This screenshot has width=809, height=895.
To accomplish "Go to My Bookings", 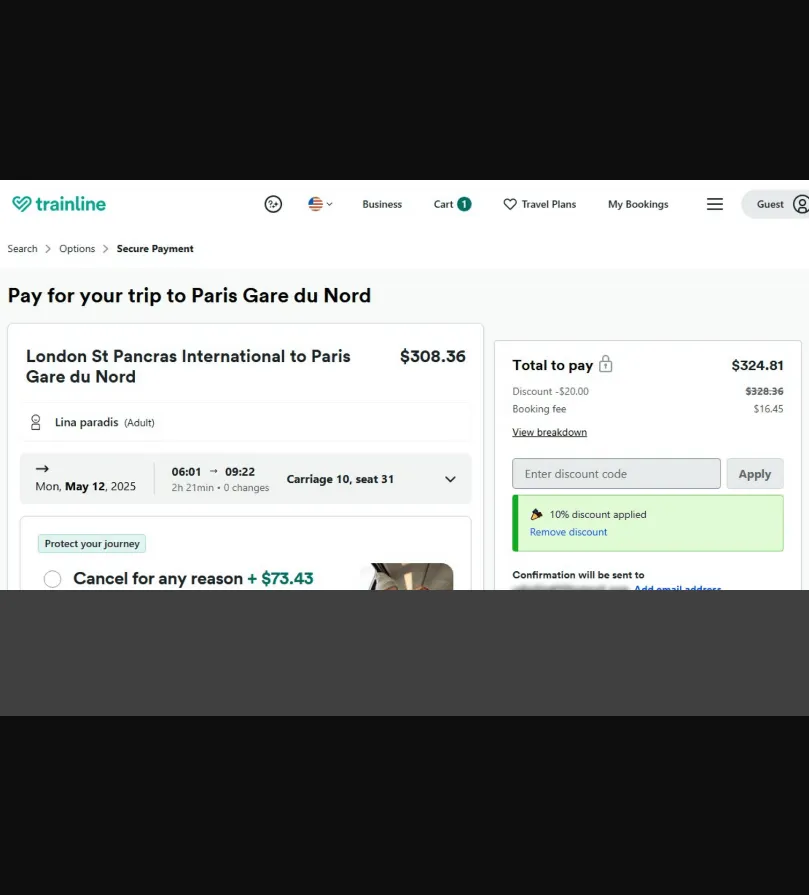I will point(638,204).
